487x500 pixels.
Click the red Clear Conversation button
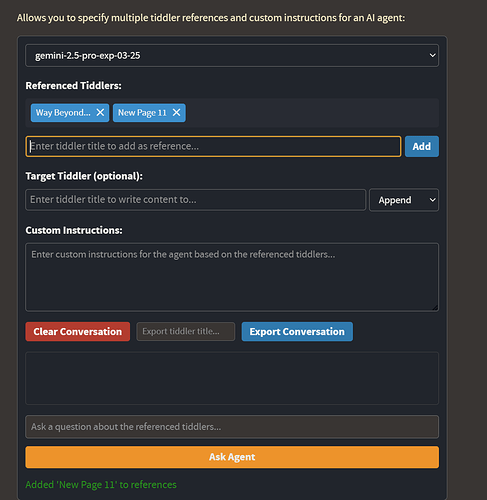[x=78, y=331]
